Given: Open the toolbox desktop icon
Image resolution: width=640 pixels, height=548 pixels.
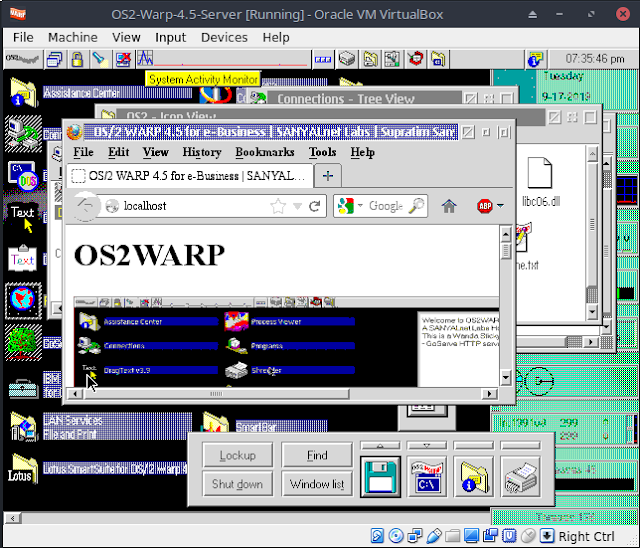Looking at the screenshot, I should click(23, 388).
